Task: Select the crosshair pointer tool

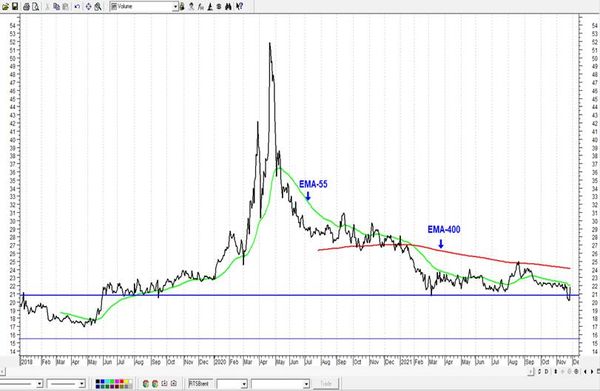Action: click(x=88, y=6)
